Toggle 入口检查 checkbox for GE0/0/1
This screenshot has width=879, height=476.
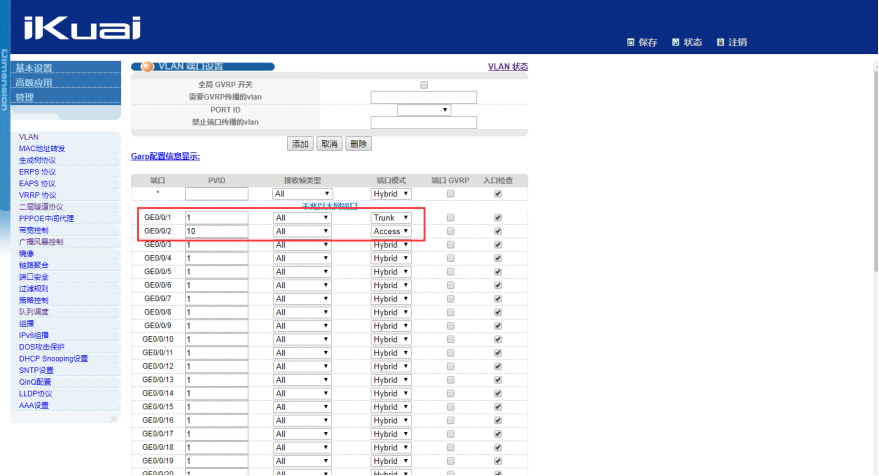[x=498, y=218]
